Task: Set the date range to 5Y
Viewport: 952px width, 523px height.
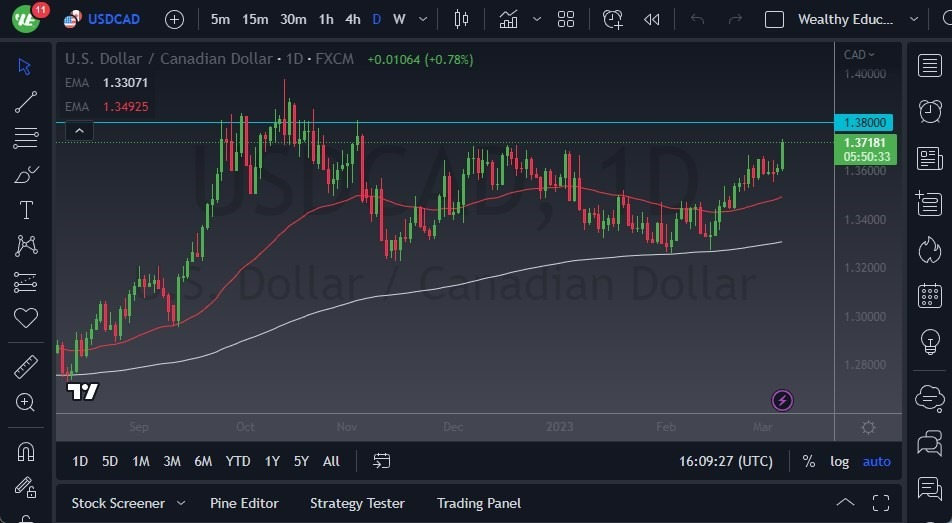Action: point(301,462)
